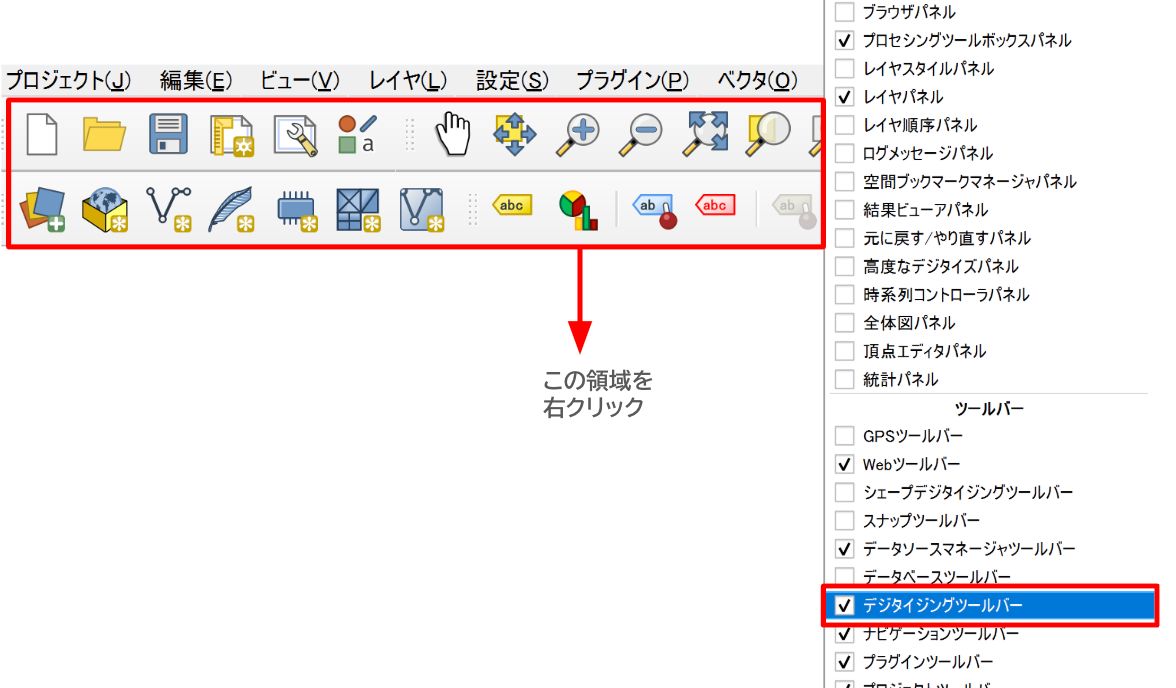Open the プロジェクト(J) menu
This screenshot has height=688, width=1176.
point(68,80)
